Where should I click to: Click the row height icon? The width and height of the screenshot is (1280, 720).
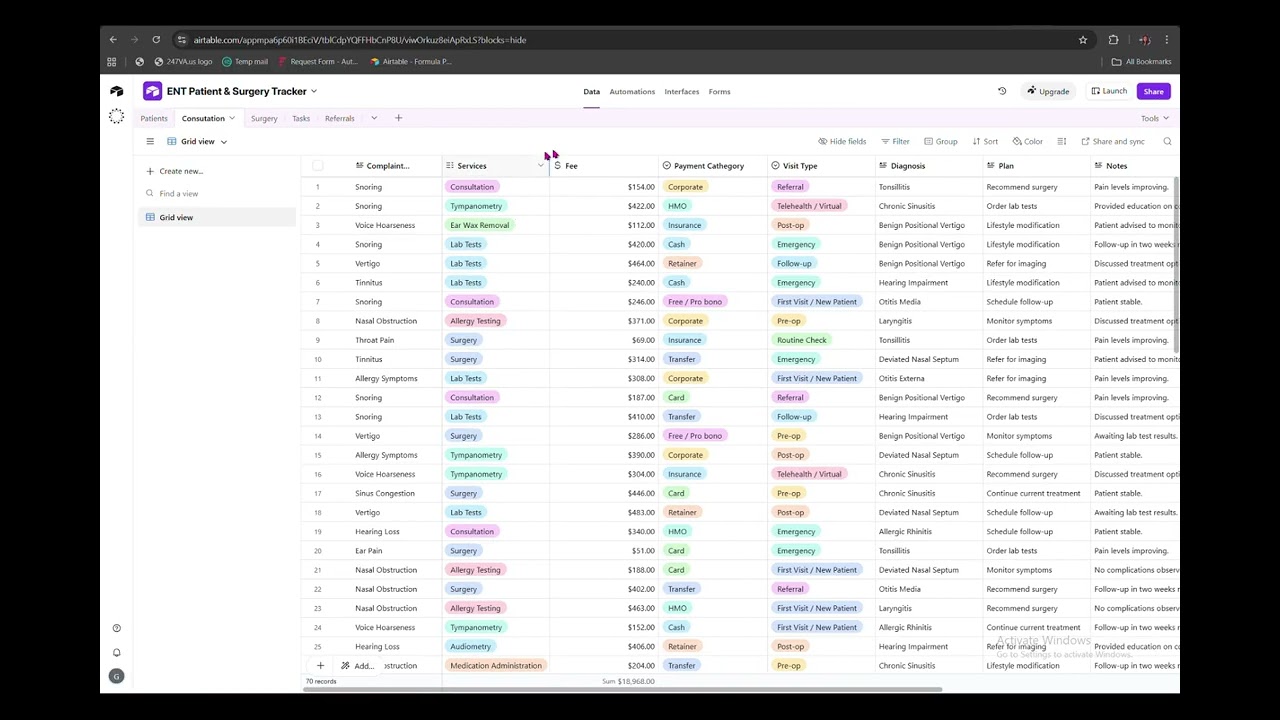[x=1061, y=141]
